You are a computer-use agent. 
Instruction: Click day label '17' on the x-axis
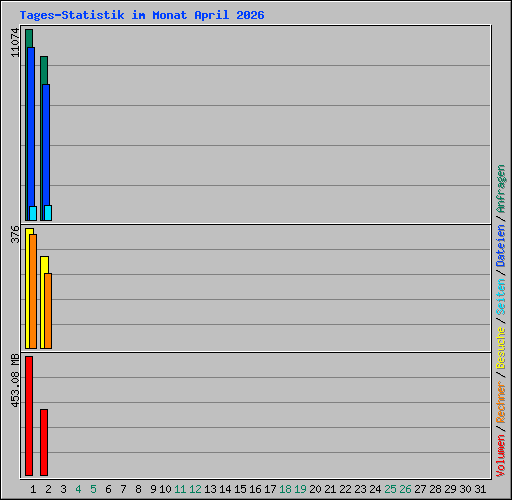click(x=270, y=489)
